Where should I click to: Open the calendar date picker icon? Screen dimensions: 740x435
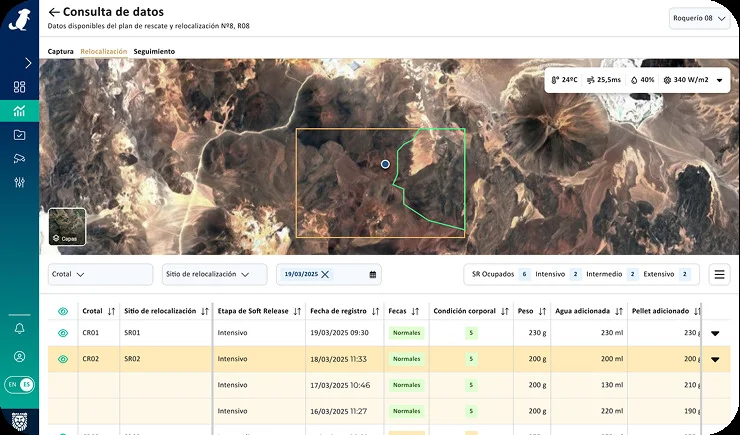click(372, 274)
